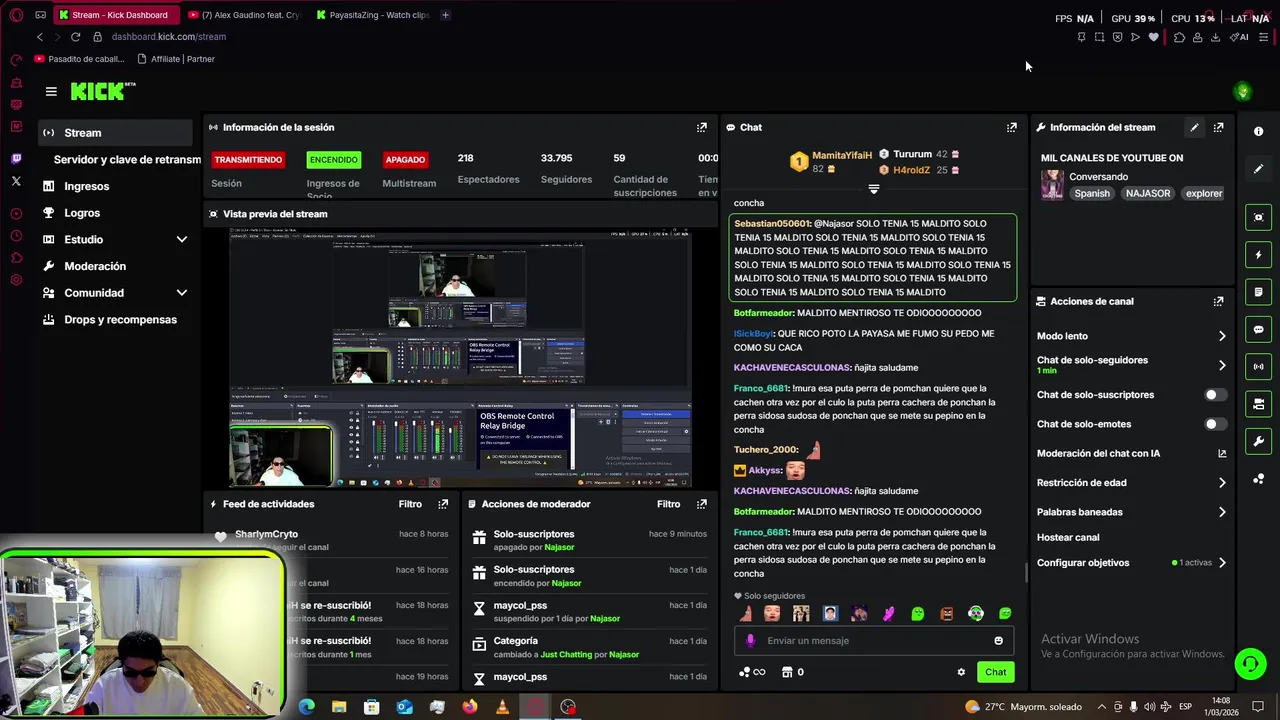
Task: Open the emoji picker in chat input
Action: (998, 641)
